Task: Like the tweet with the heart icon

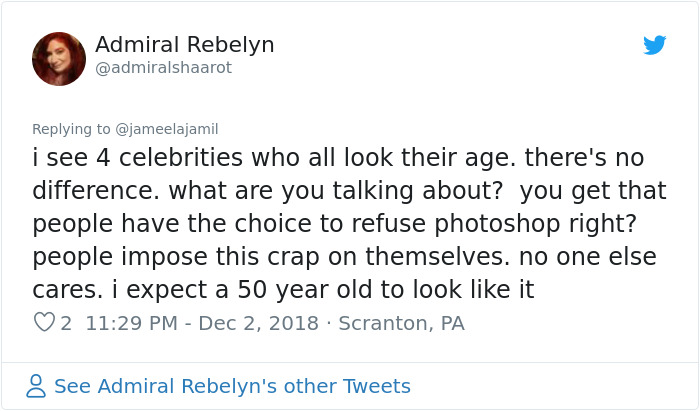Action: click(x=44, y=323)
